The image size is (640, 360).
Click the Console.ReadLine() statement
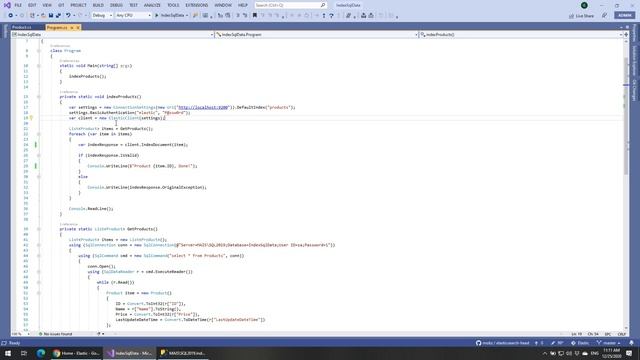[91, 209]
